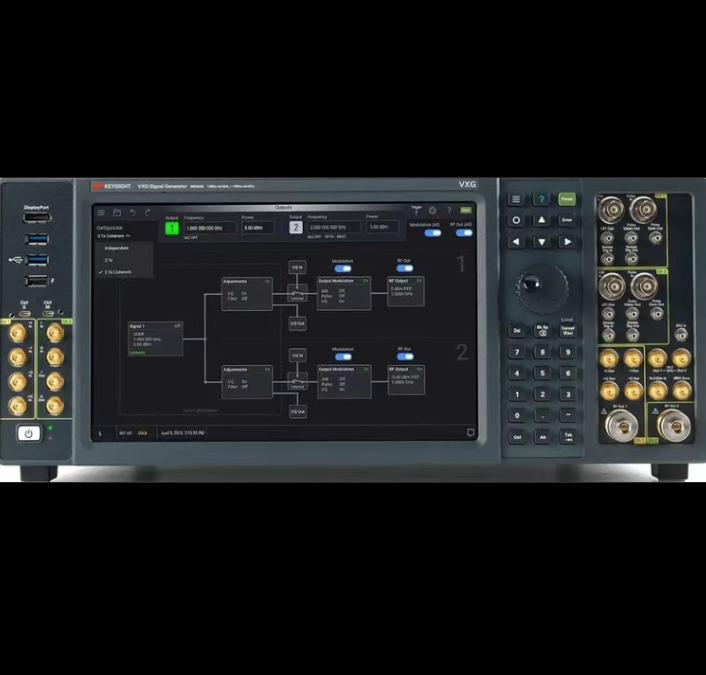Edit the Output 2 frequency field
The width and height of the screenshot is (706, 675).
tap(334, 227)
